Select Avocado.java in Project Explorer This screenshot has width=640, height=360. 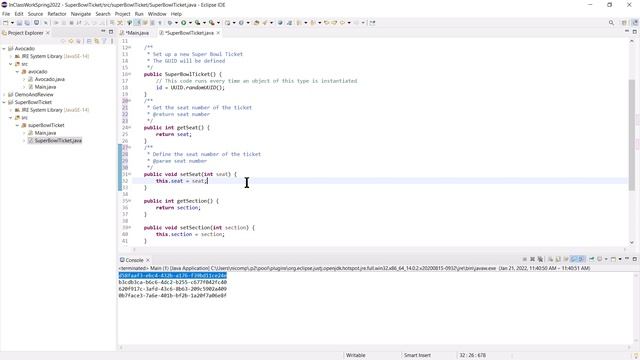(49, 79)
